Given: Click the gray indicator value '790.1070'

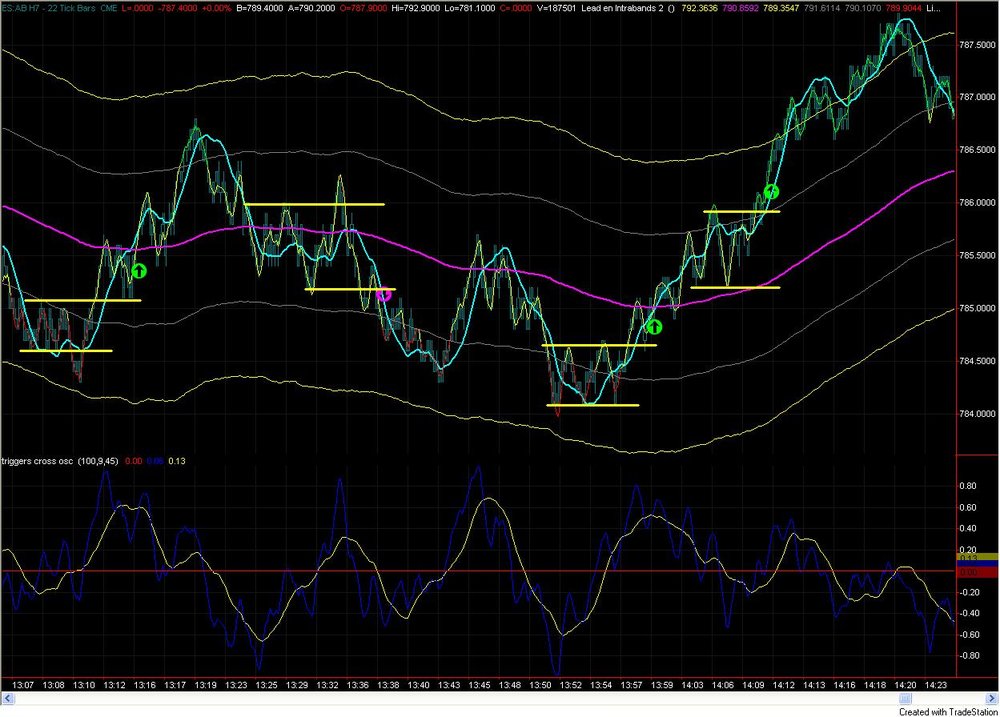Looking at the screenshot, I should pos(863,8).
